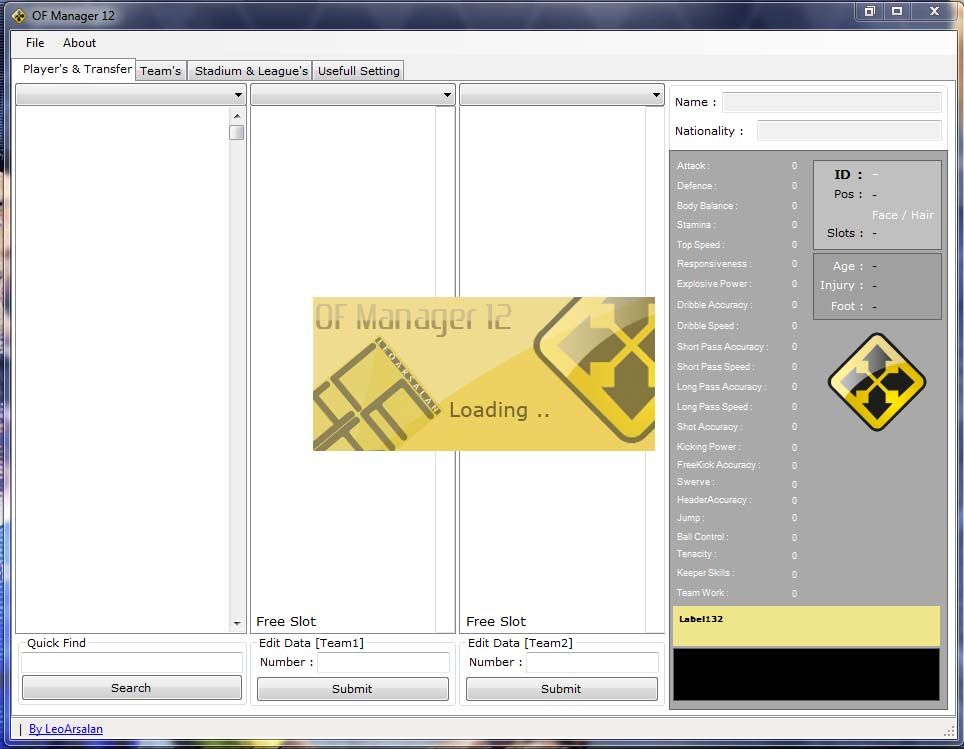
Task: Switch to the Stadium & League's tab
Action: pyautogui.click(x=251, y=71)
